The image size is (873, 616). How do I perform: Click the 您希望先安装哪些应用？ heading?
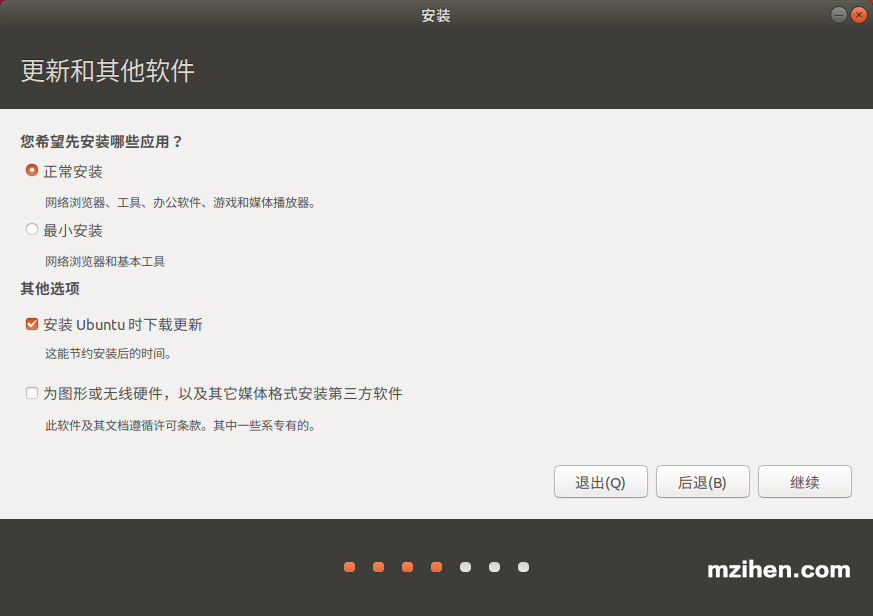101,141
